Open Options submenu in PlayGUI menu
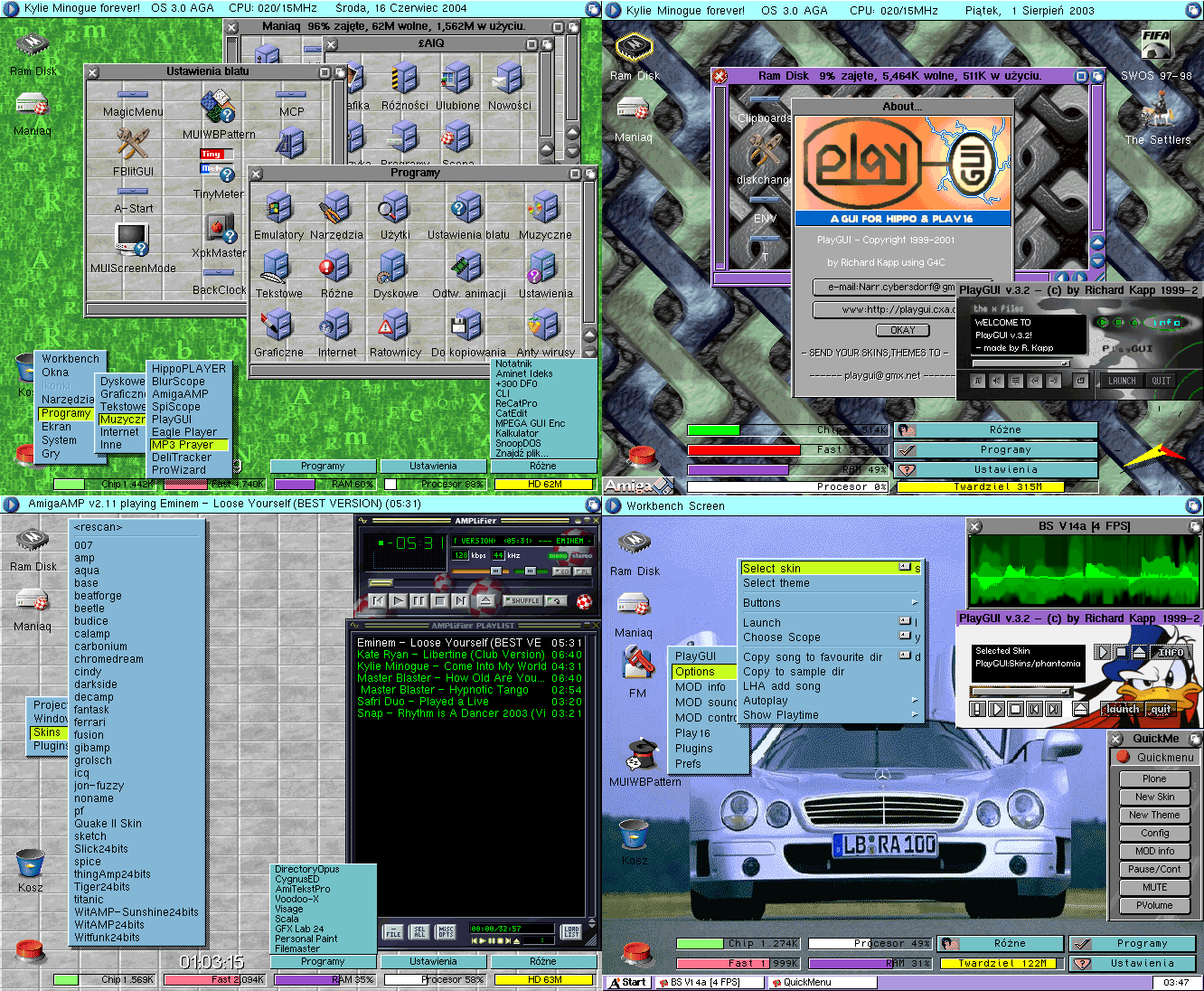Viewport: 1204px width, 991px height. click(703, 672)
